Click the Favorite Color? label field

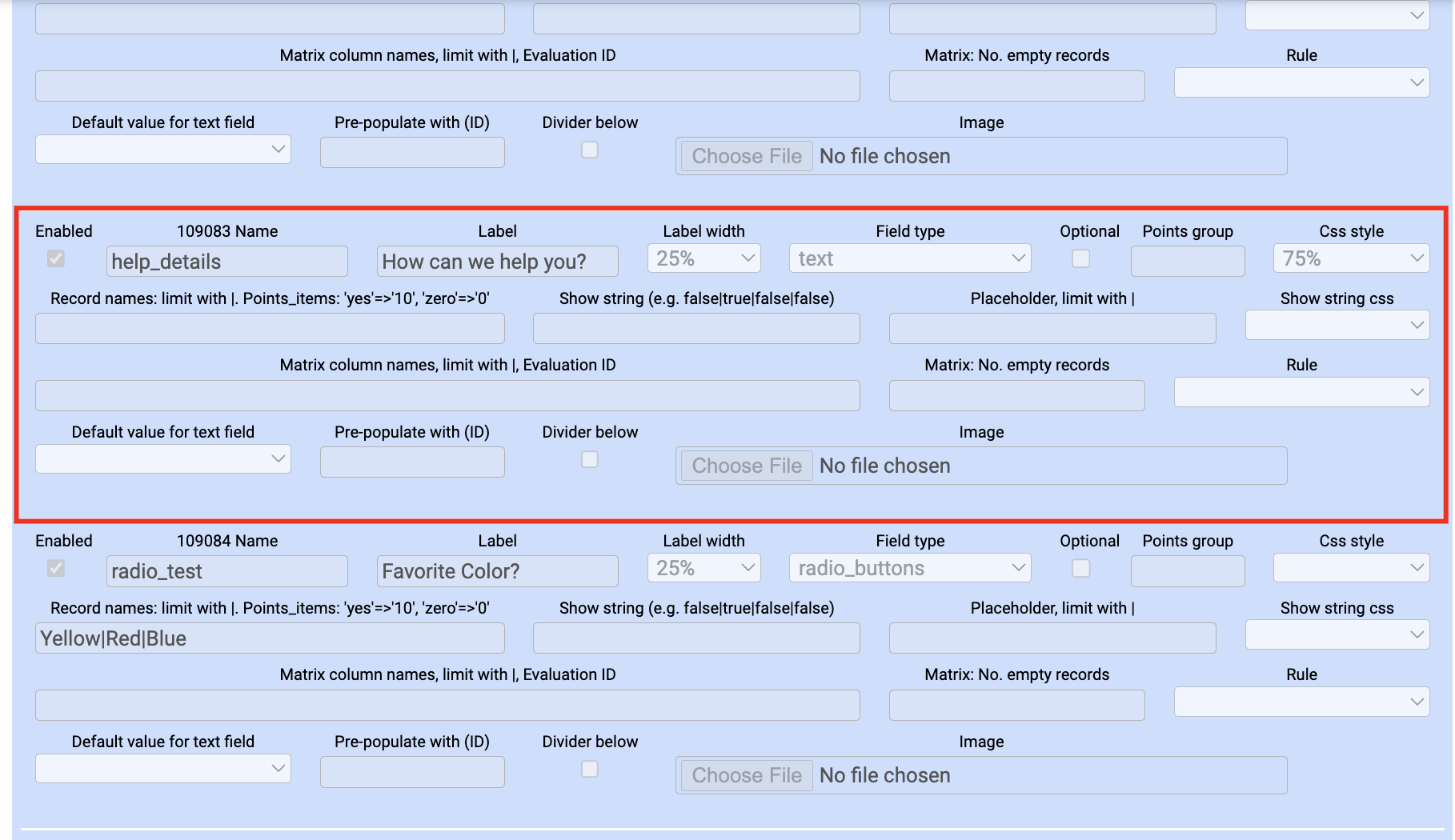coord(497,571)
